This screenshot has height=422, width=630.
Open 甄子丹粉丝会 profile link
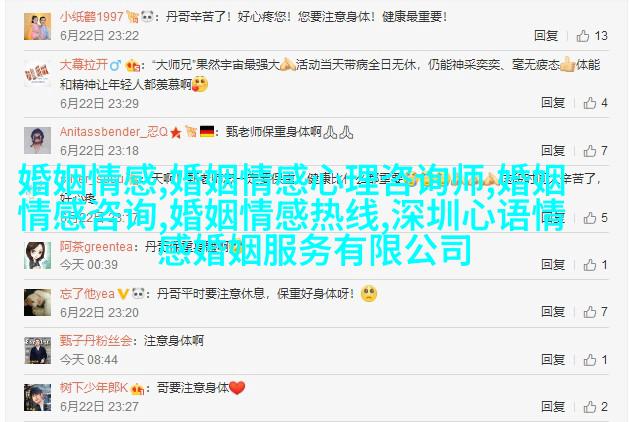(96, 341)
